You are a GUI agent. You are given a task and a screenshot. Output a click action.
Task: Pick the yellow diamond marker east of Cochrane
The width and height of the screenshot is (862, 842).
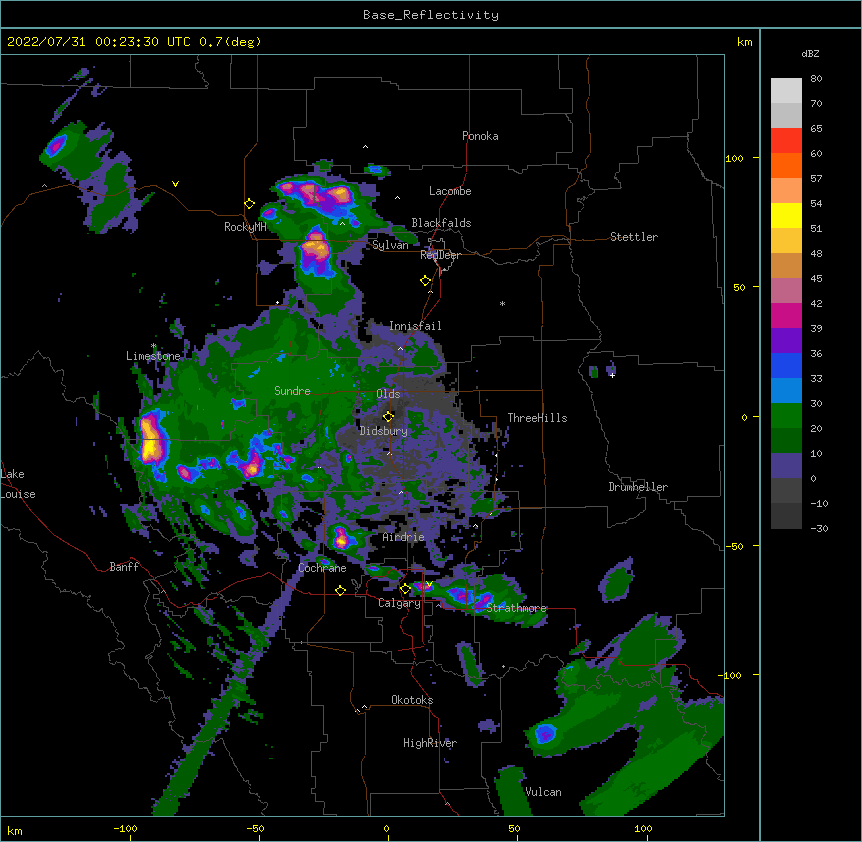point(340,590)
